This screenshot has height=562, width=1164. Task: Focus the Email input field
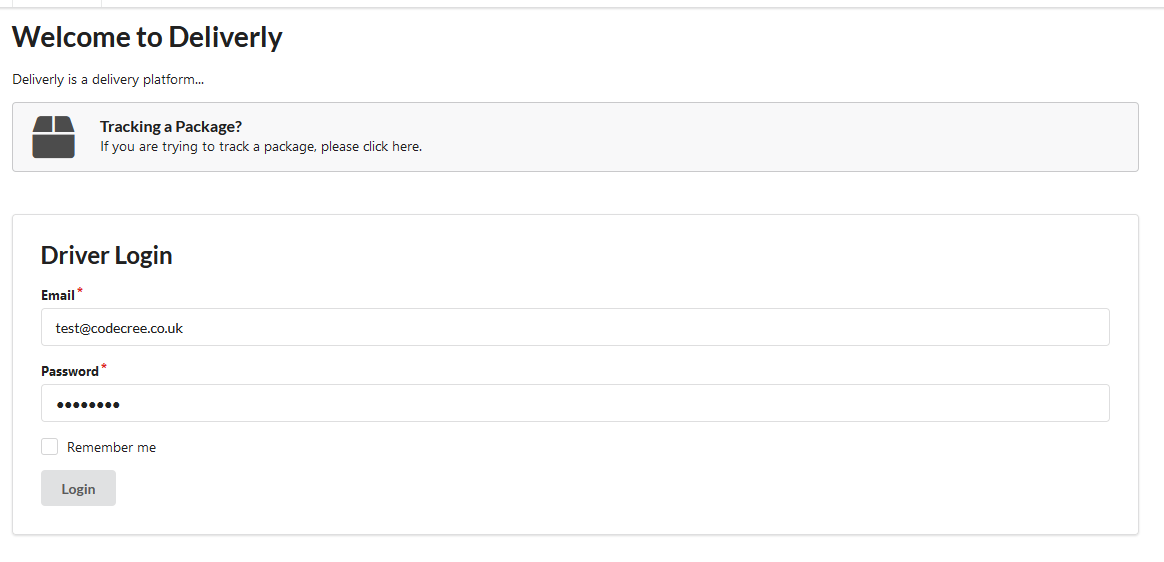[x=575, y=327]
